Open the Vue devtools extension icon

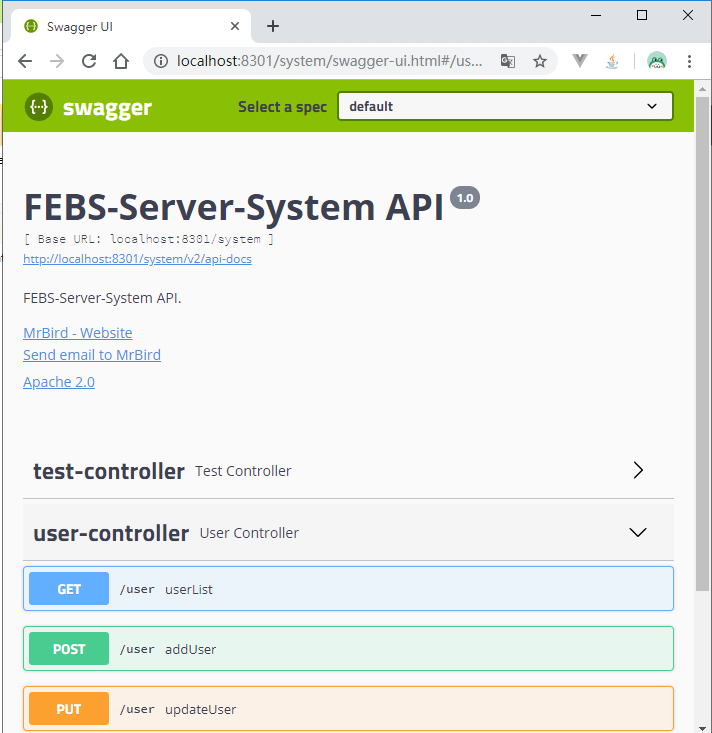(x=580, y=61)
